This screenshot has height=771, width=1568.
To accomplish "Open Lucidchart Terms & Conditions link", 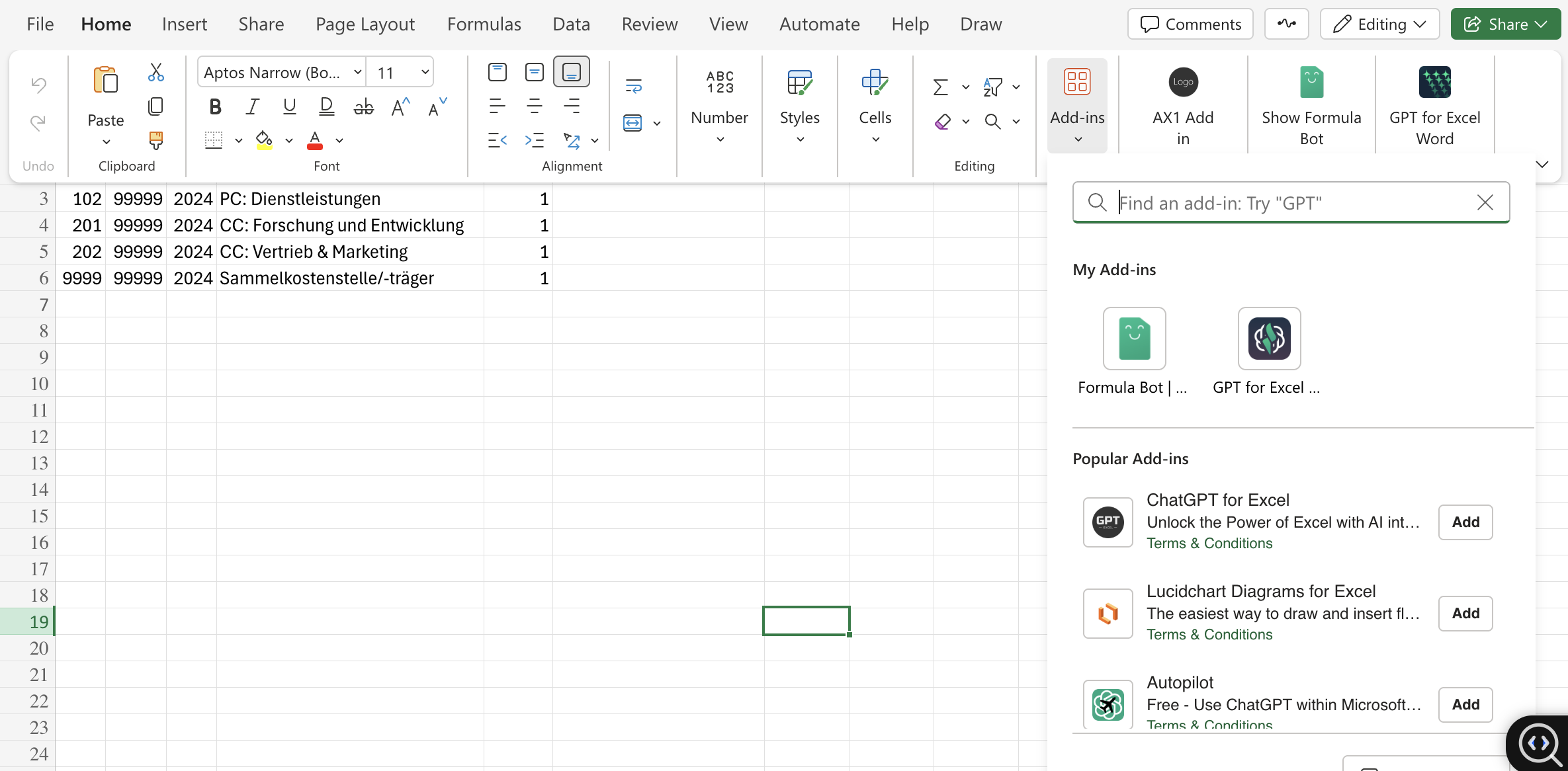I will 1209,634.
